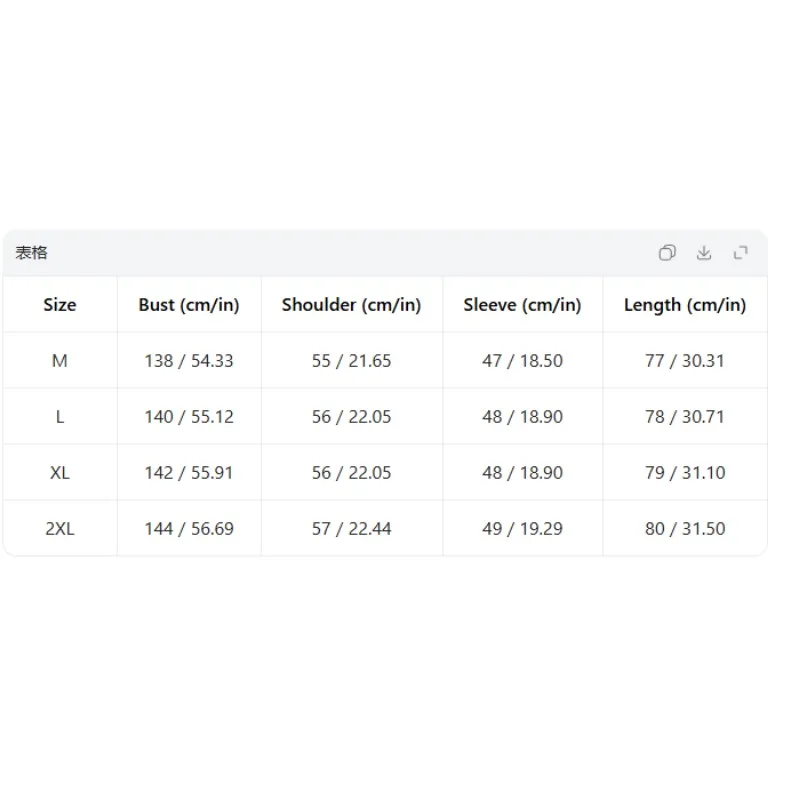Click the 55 / 21.65 shoulder cell
The width and height of the screenshot is (800, 800).
(352, 361)
